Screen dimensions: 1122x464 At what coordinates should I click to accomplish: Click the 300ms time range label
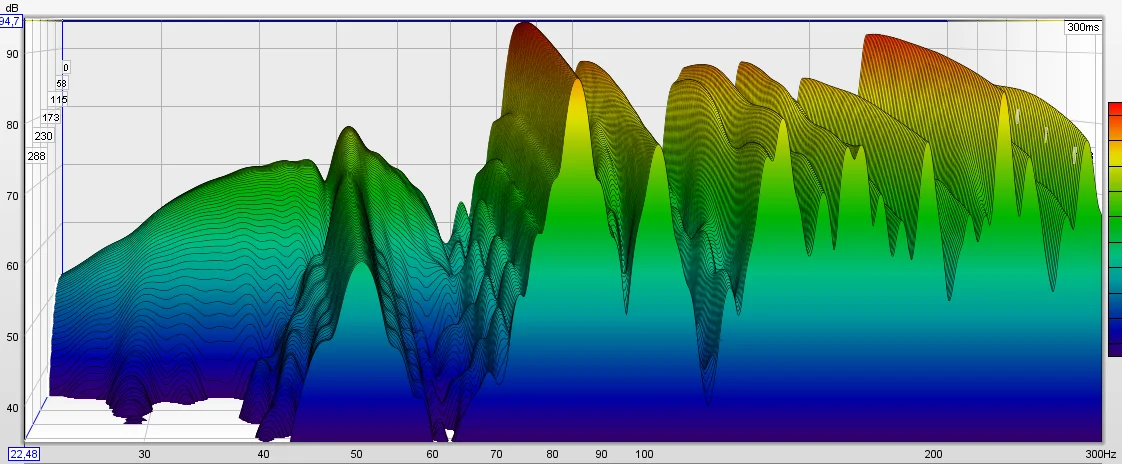[x=1083, y=27]
